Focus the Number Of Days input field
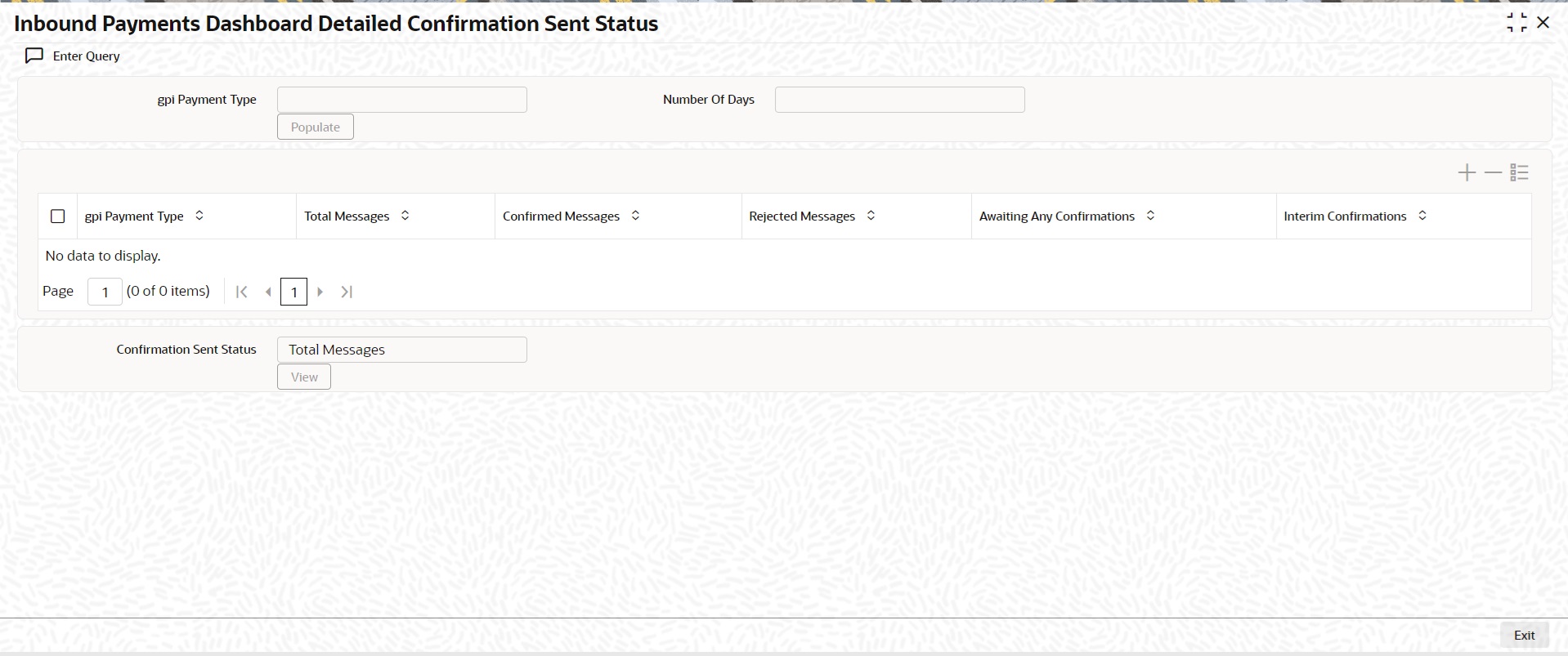Image resolution: width=1568 pixels, height=656 pixels. [x=899, y=100]
